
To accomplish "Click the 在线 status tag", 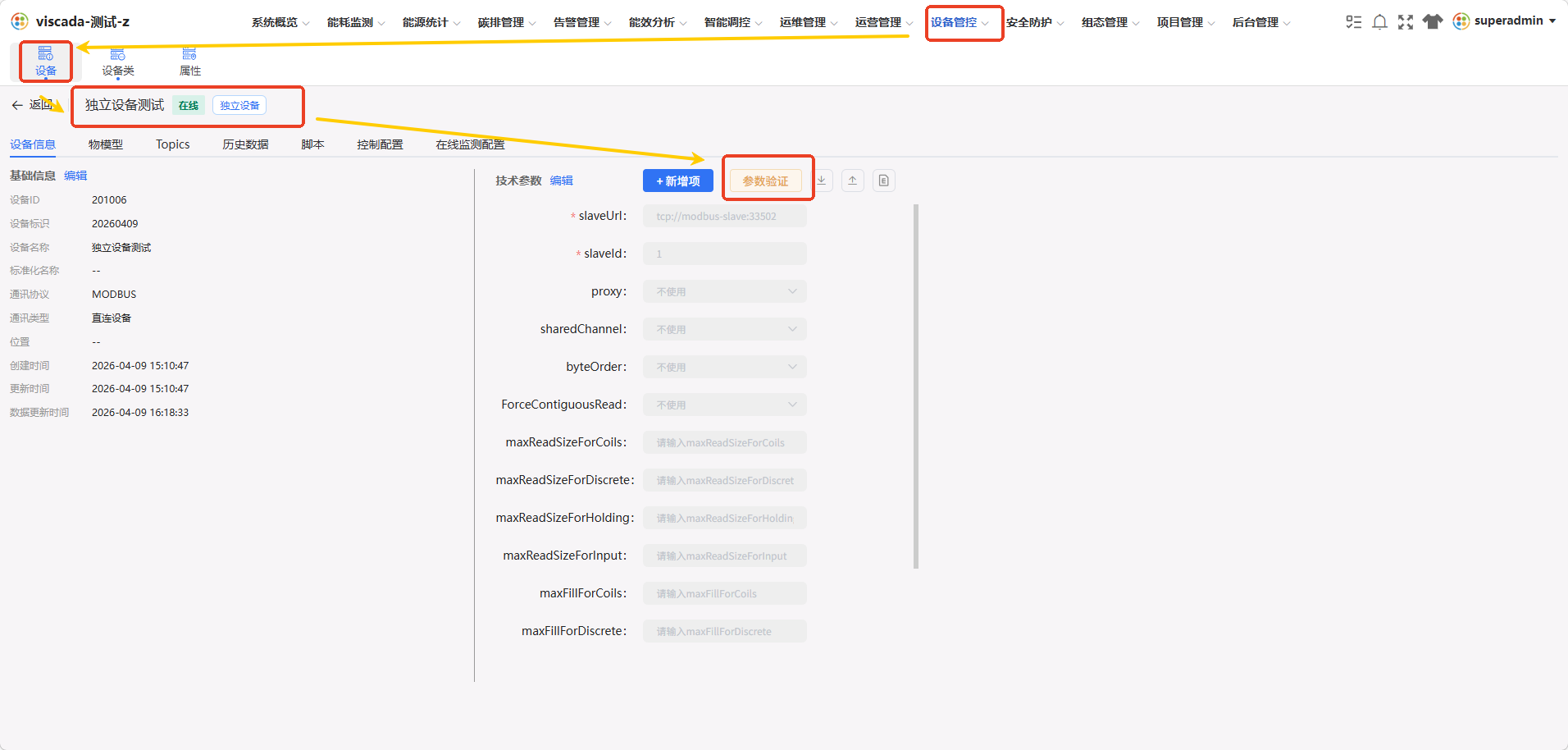I will [189, 105].
